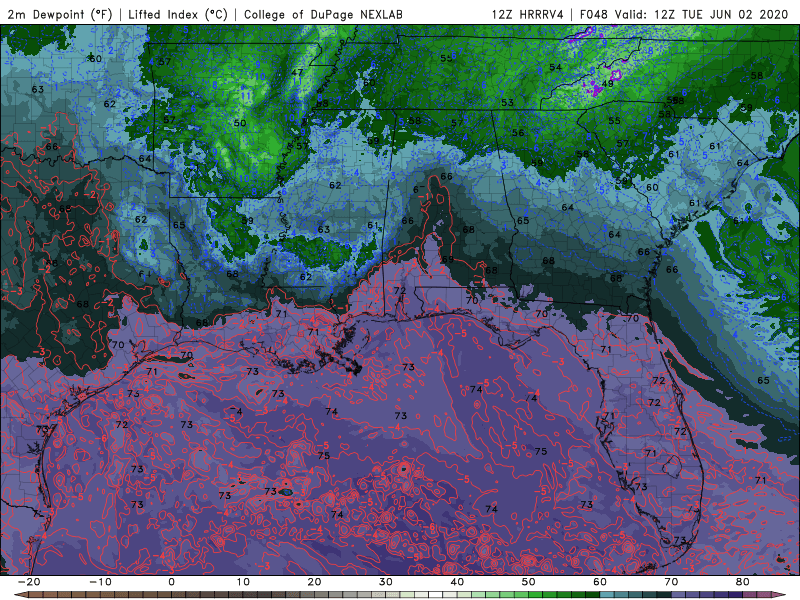Click the College of DuPage NEXLAB label
The image size is (800, 600).
pos(323,14)
